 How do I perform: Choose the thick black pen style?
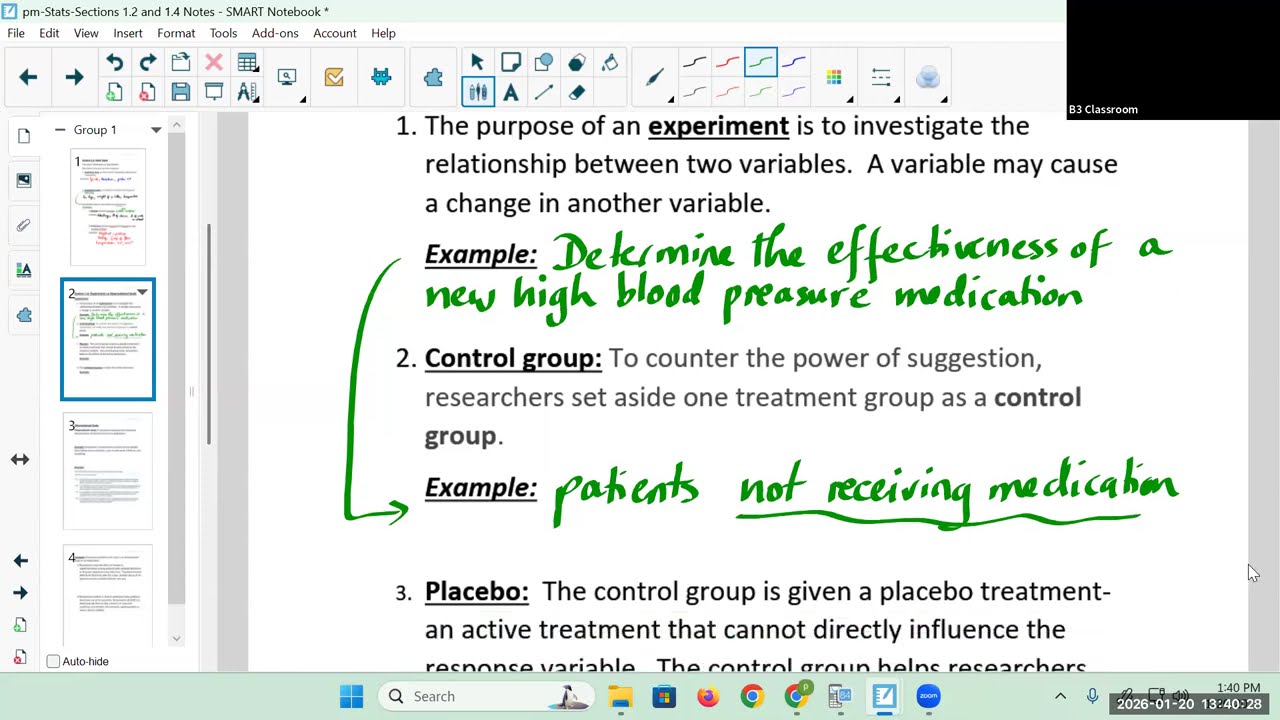point(694,63)
